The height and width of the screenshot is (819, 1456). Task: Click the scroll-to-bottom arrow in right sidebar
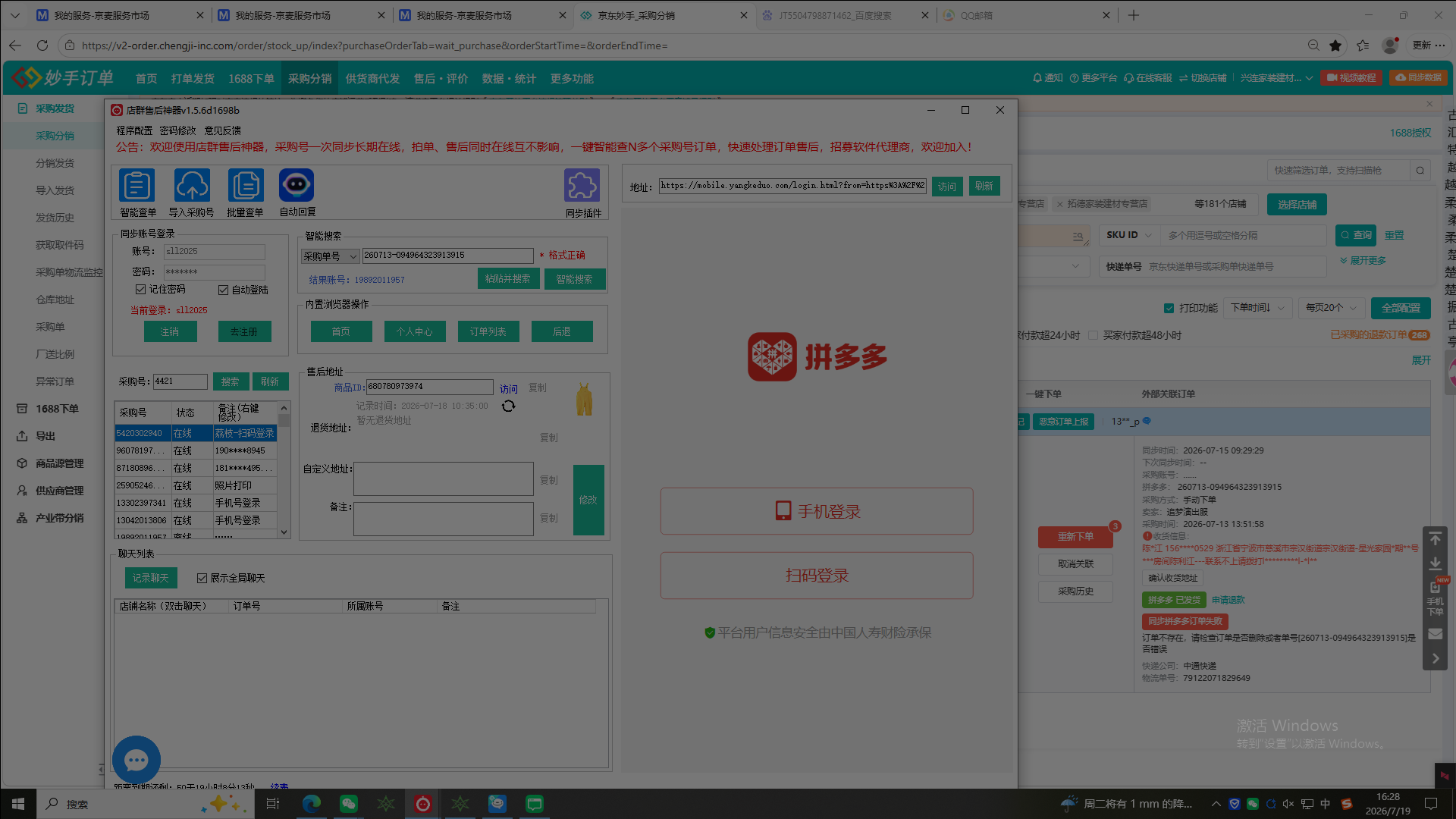pyautogui.click(x=1436, y=564)
